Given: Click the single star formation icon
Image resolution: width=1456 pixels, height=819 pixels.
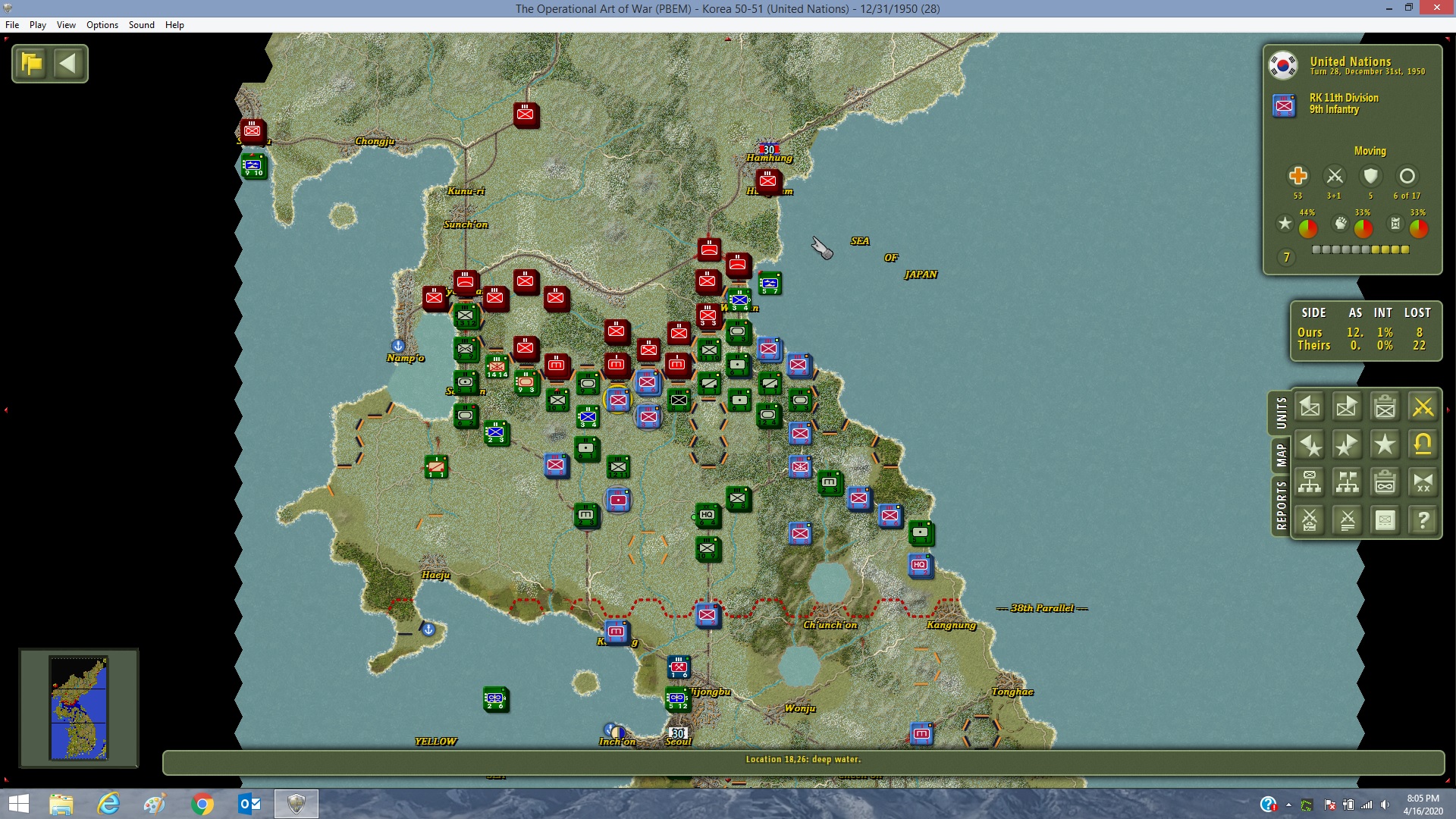Looking at the screenshot, I should (x=1385, y=445).
